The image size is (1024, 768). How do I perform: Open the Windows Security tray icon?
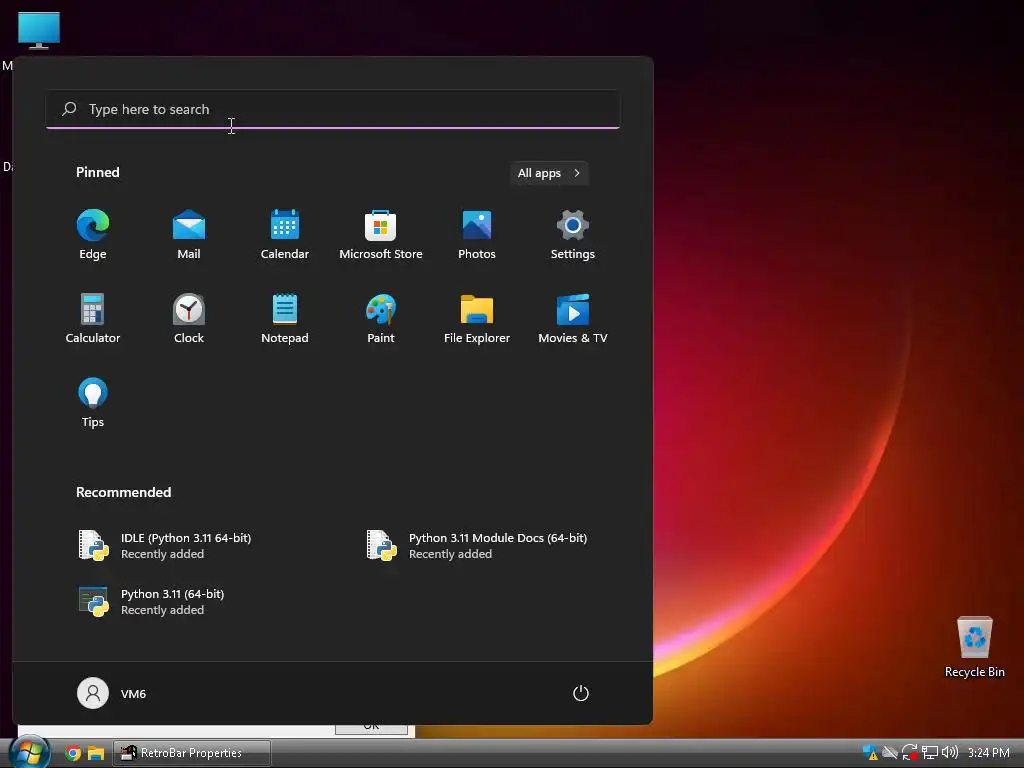[x=870, y=753]
